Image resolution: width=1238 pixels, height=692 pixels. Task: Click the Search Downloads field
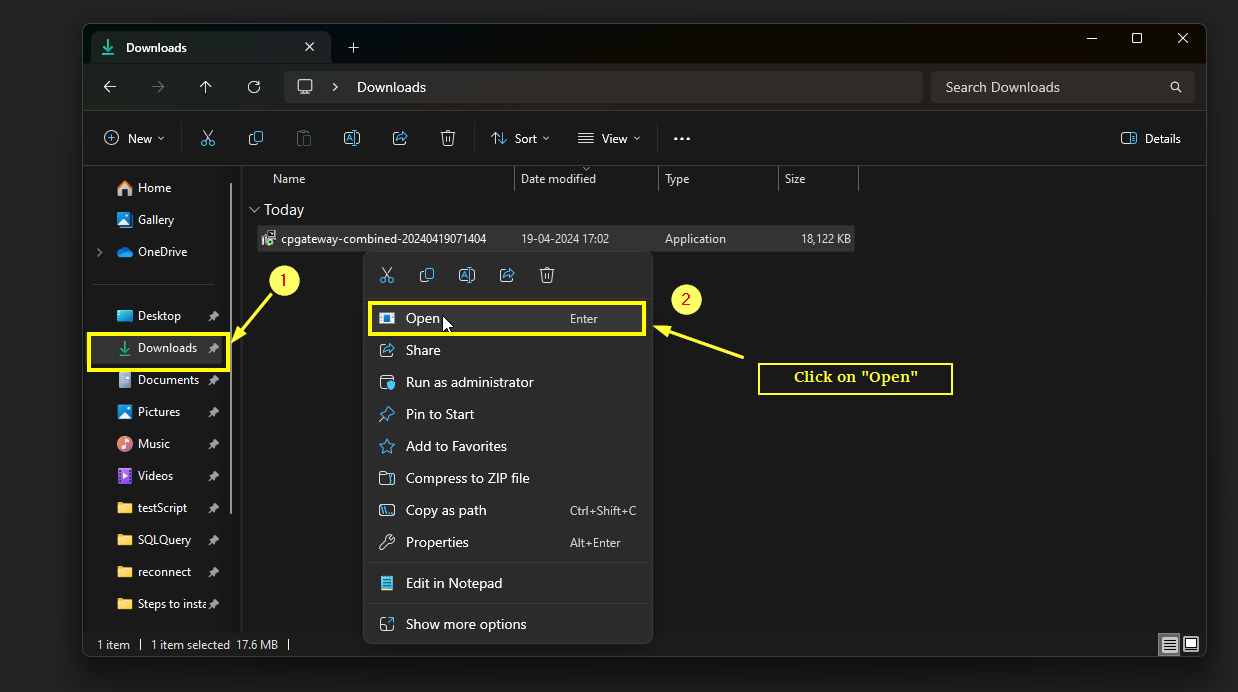click(1063, 87)
